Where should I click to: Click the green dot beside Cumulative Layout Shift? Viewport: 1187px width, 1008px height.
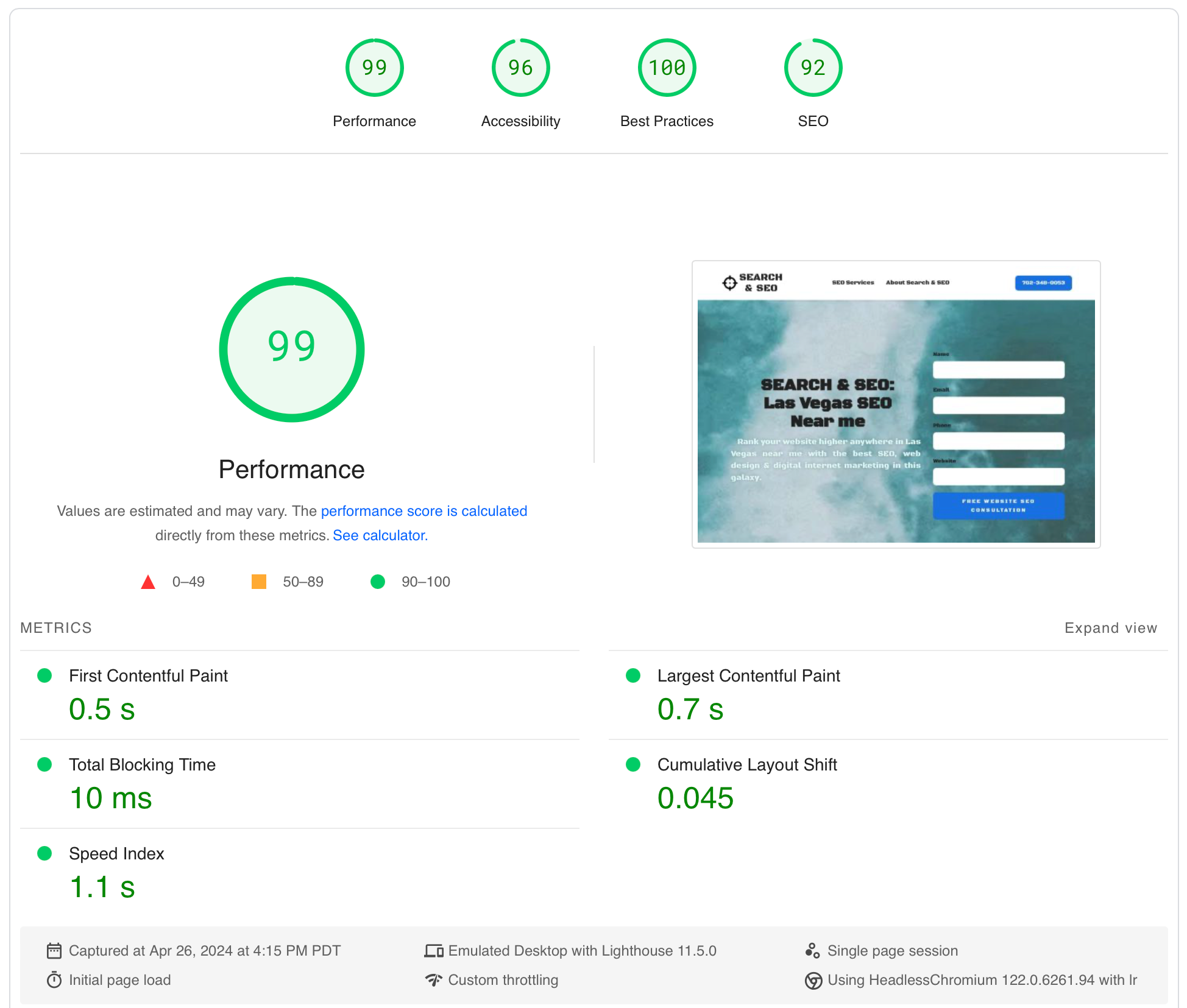(633, 764)
